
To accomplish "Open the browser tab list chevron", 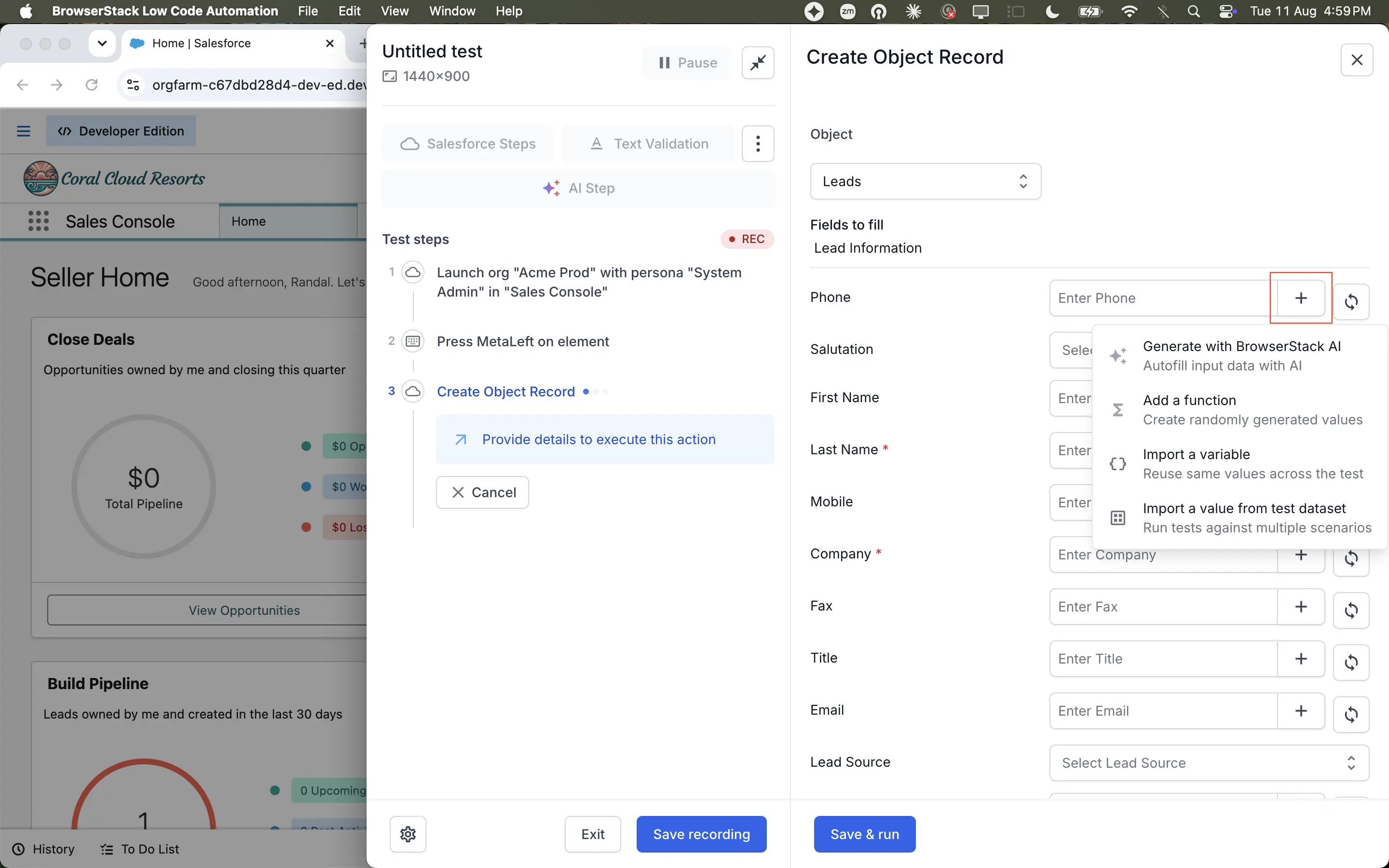I will [x=102, y=43].
